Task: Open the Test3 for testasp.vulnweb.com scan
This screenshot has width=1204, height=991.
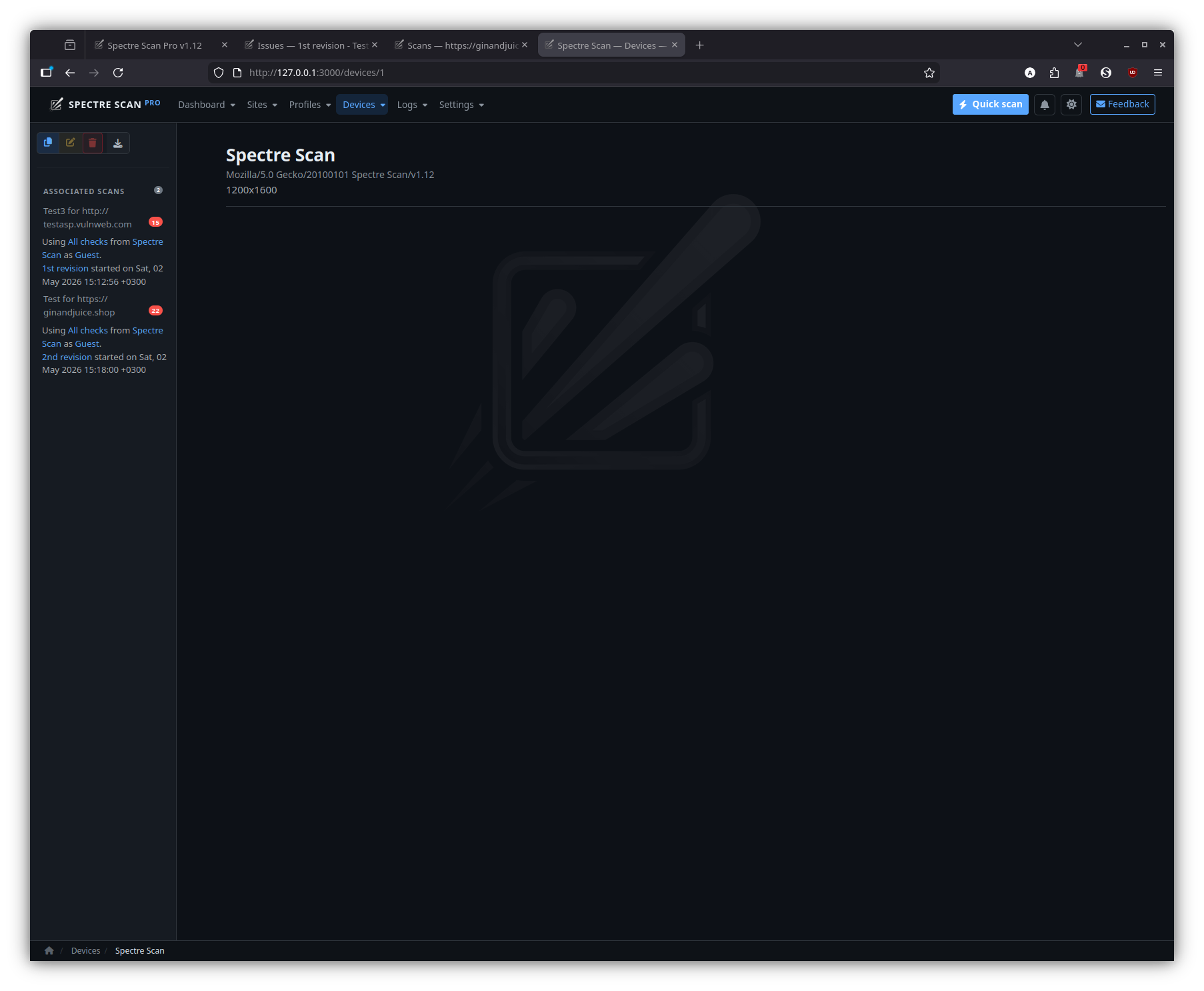Action: click(87, 218)
